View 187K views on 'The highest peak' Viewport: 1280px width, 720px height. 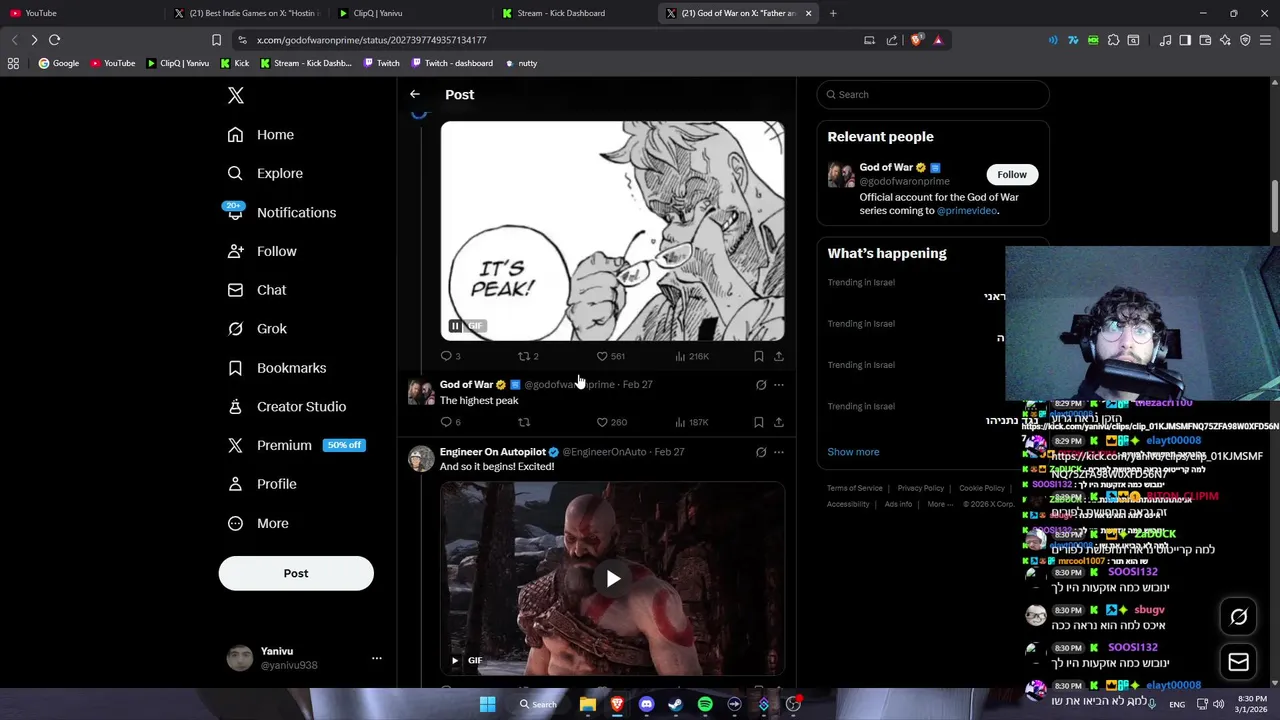(x=691, y=422)
